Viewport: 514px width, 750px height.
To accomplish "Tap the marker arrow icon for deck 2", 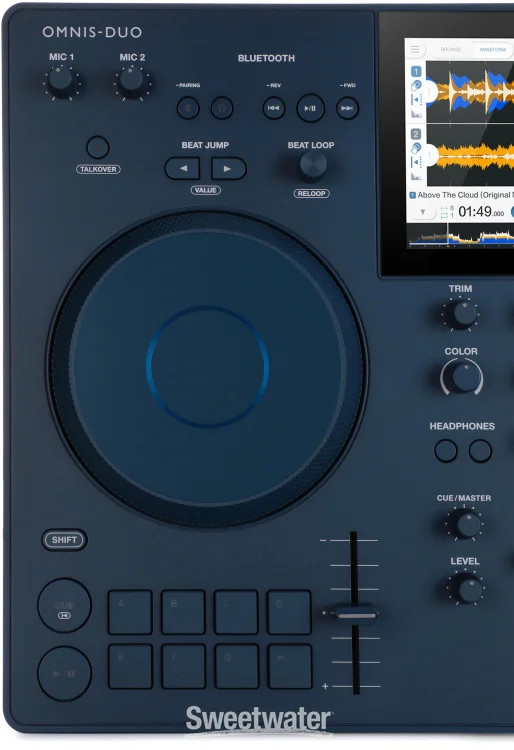I will (x=416, y=162).
